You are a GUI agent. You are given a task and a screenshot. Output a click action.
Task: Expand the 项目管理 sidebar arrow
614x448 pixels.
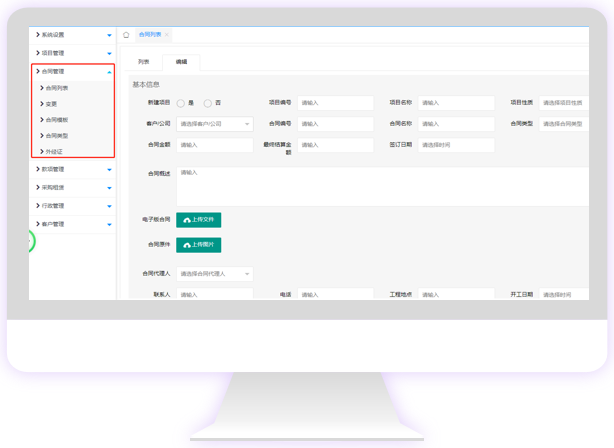coord(109,54)
